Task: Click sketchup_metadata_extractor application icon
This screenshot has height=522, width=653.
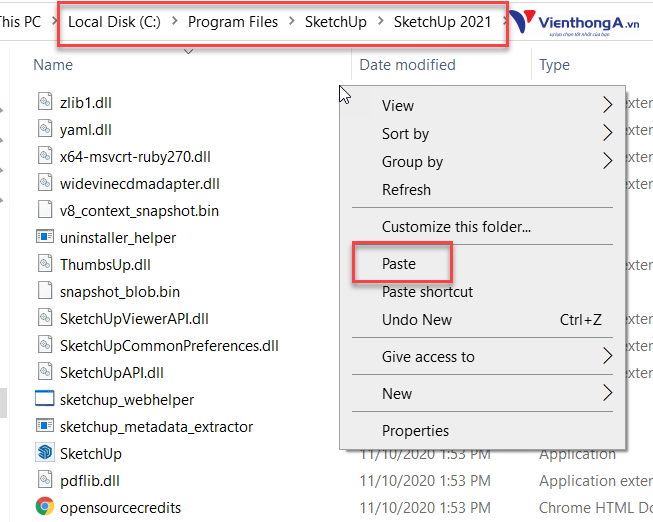Action: [45, 425]
